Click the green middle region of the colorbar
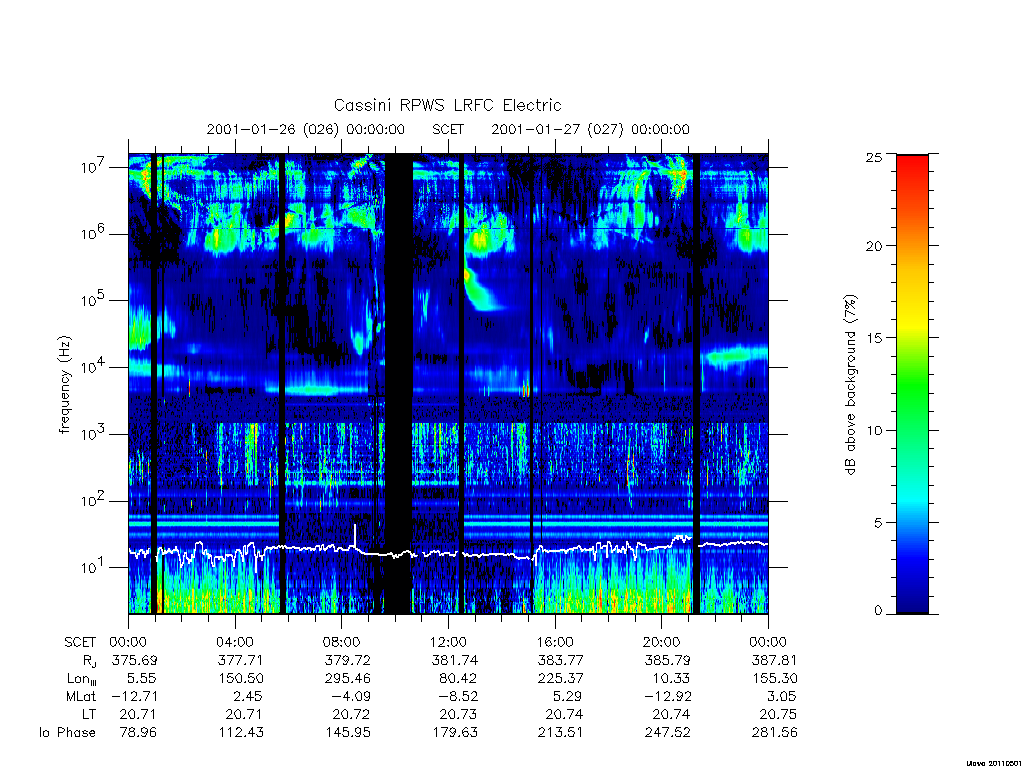This screenshot has width=1024, height=768. (912, 385)
